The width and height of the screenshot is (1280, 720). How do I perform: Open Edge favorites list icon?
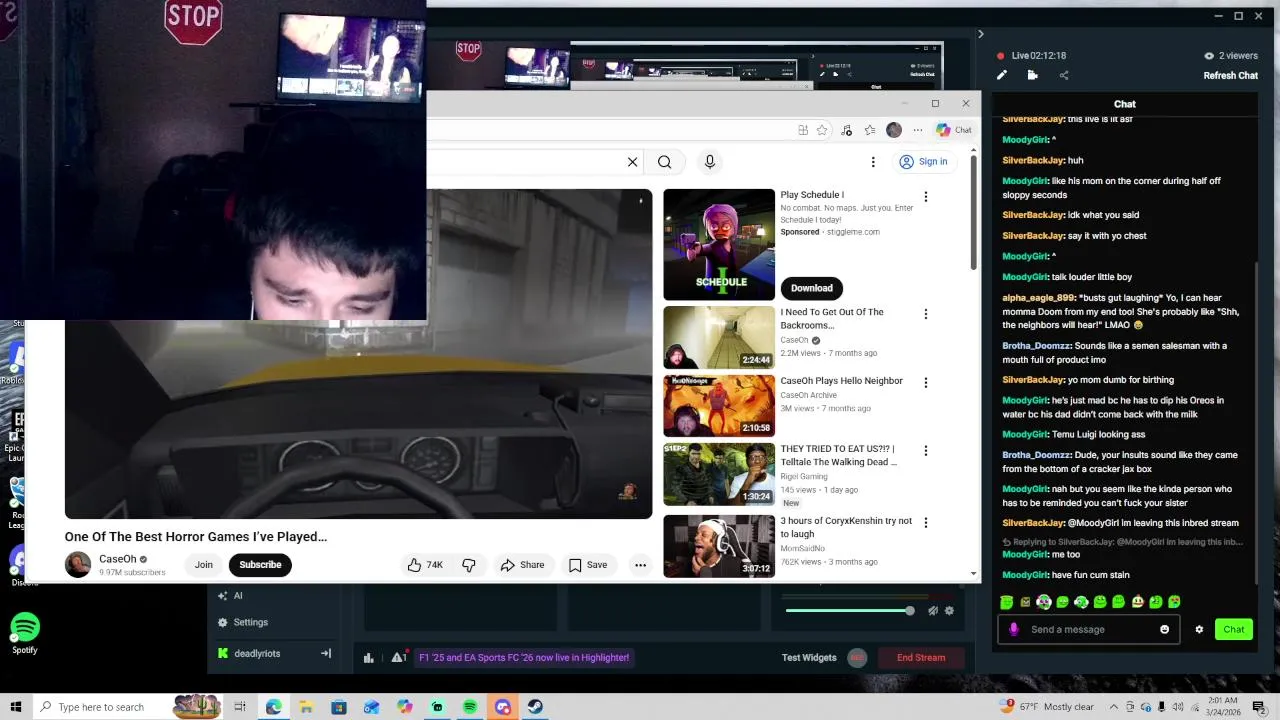coord(870,130)
